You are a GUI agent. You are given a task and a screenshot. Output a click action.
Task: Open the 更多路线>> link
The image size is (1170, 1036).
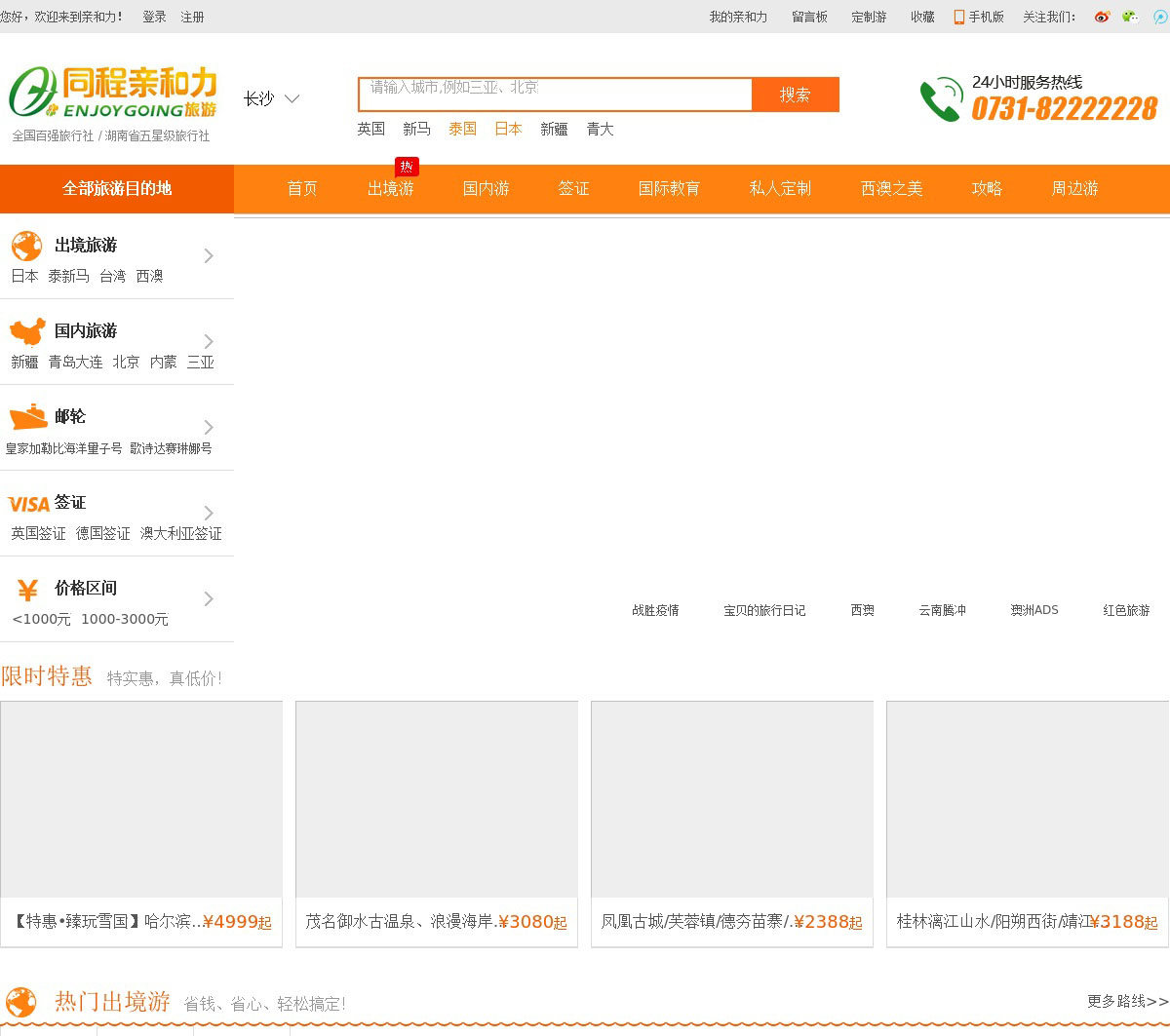point(1127,1001)
